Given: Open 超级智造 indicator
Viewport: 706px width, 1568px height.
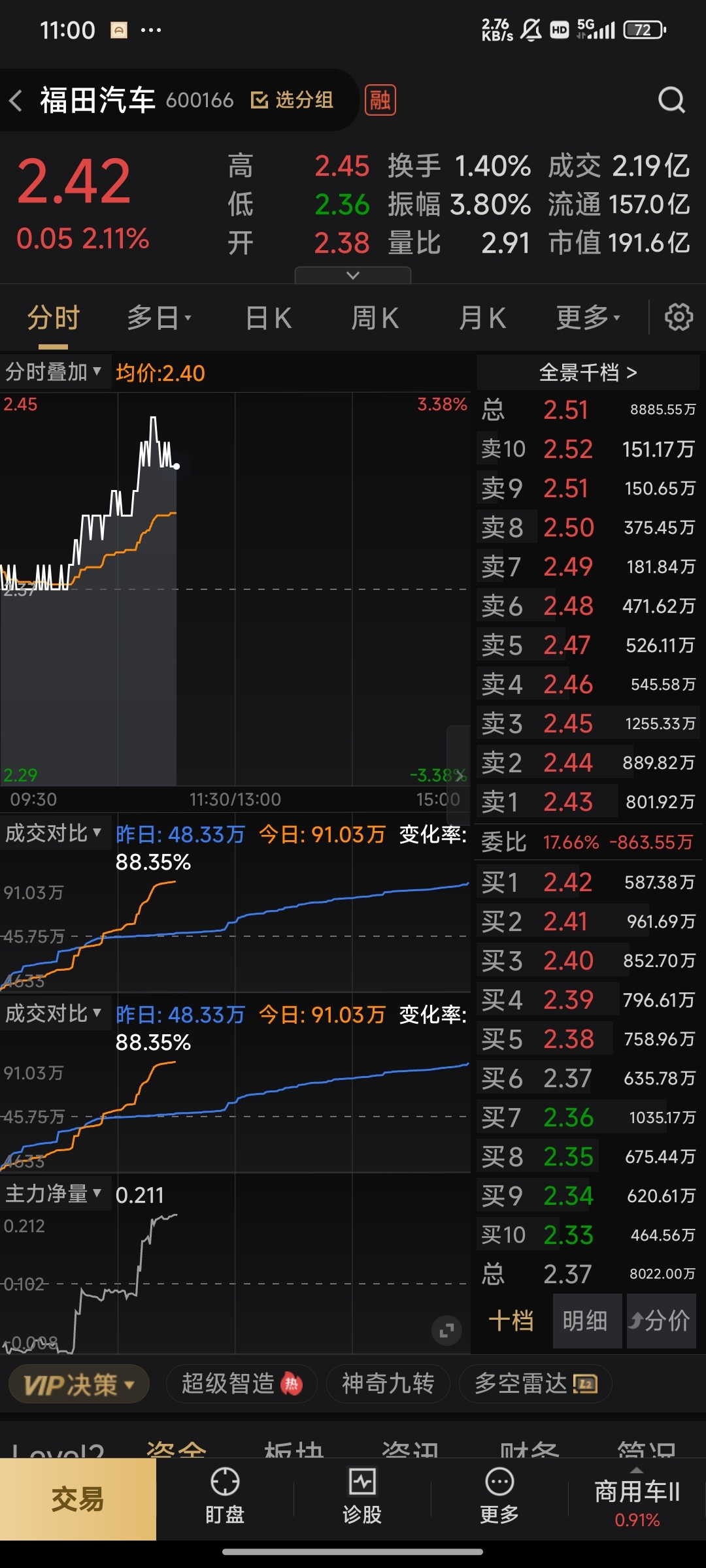Looking at the screenshot, I should point(241,1384).
